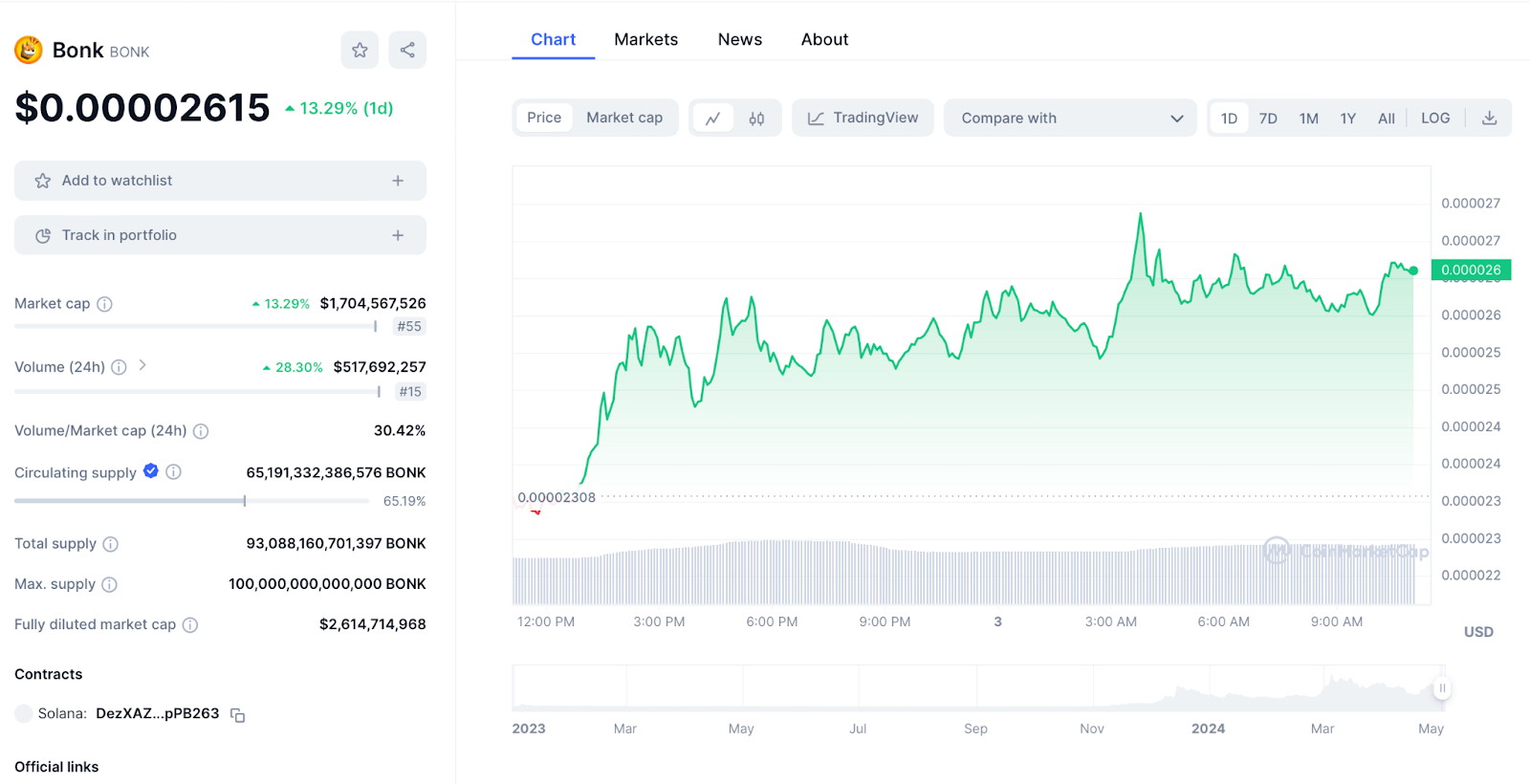Open Volume/Market cap (24h) info icon
Image resolution: width=1530 pixels, height=784 pixels.
point(201,431)
